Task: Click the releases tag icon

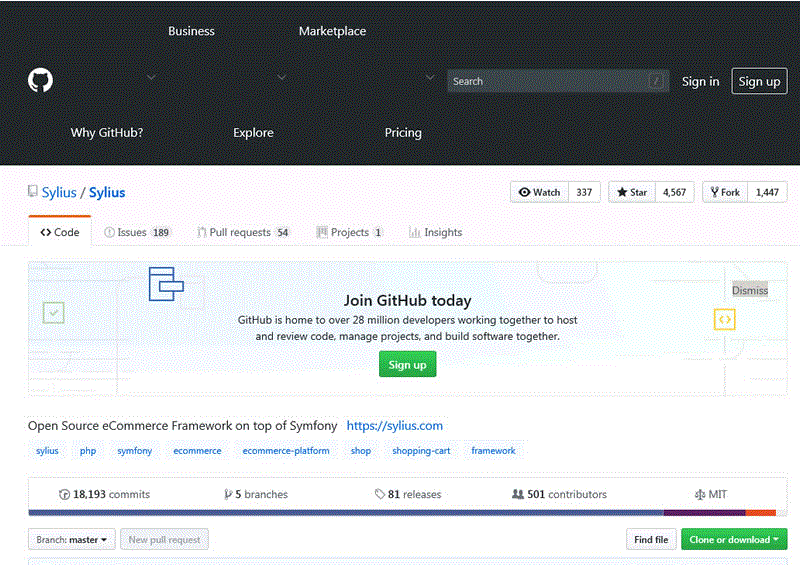Action: (380, 494)
